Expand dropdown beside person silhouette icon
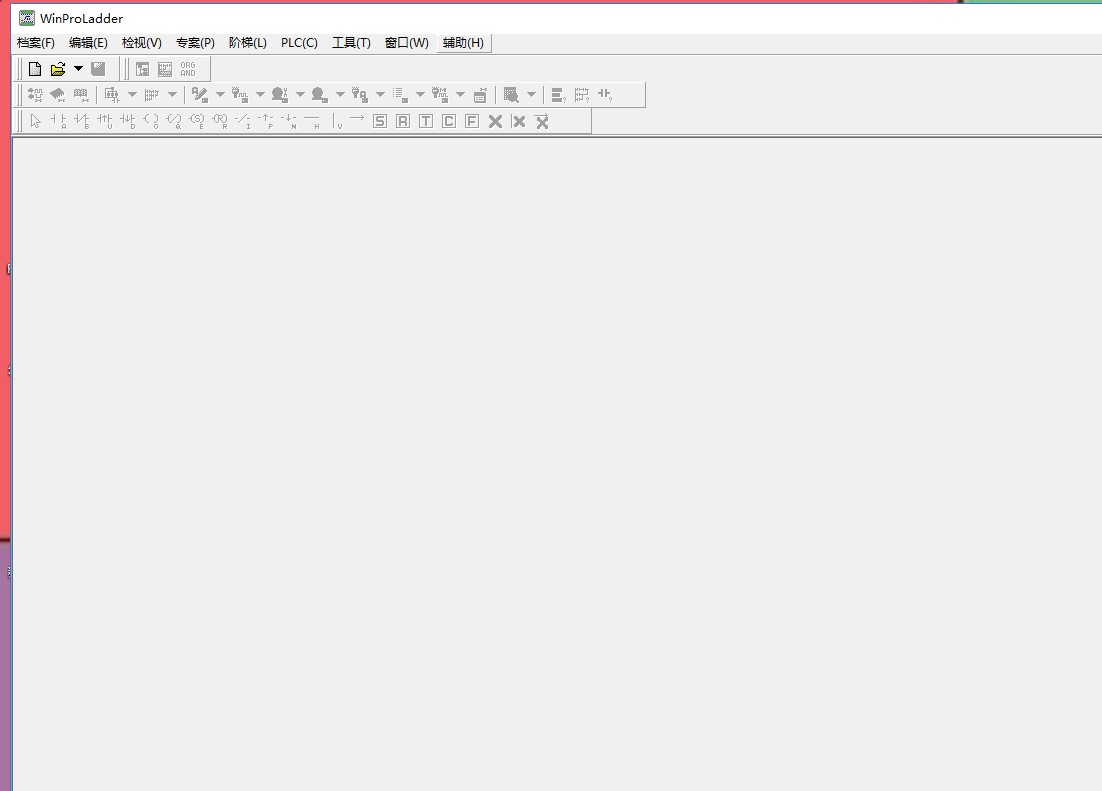 point(340,94)
